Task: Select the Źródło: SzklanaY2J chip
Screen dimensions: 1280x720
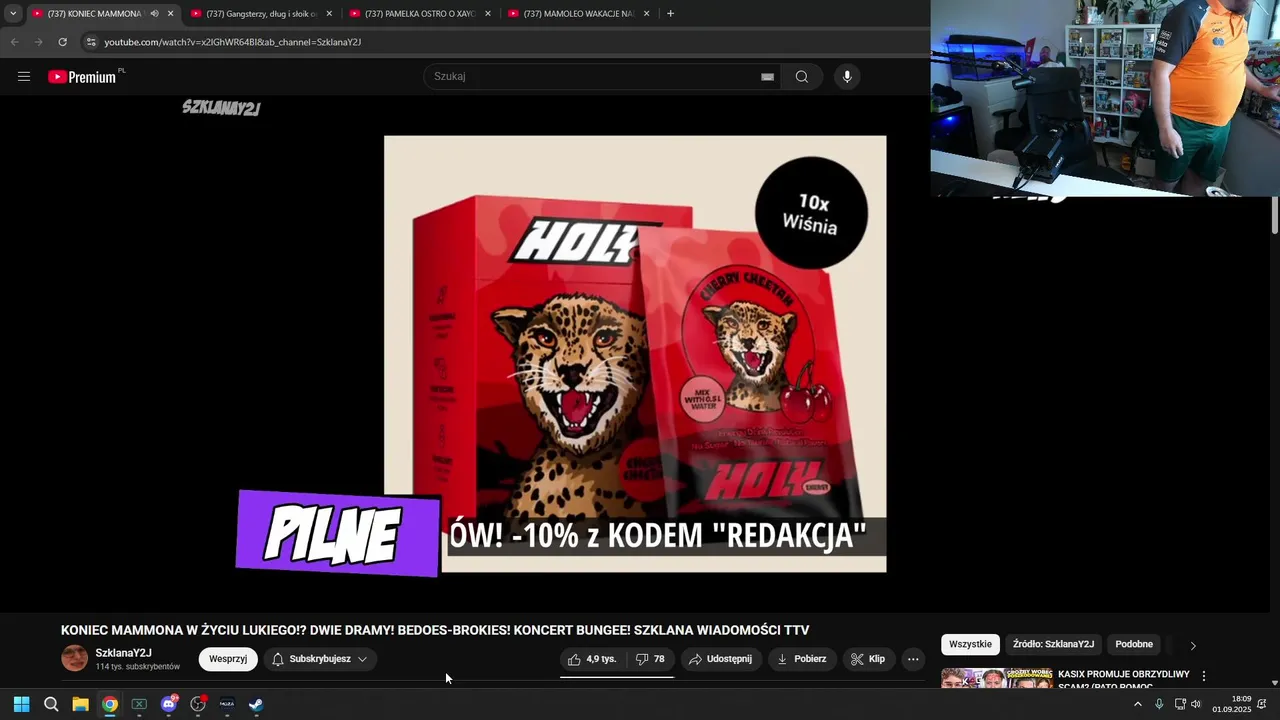Action: coord(1053,645)
